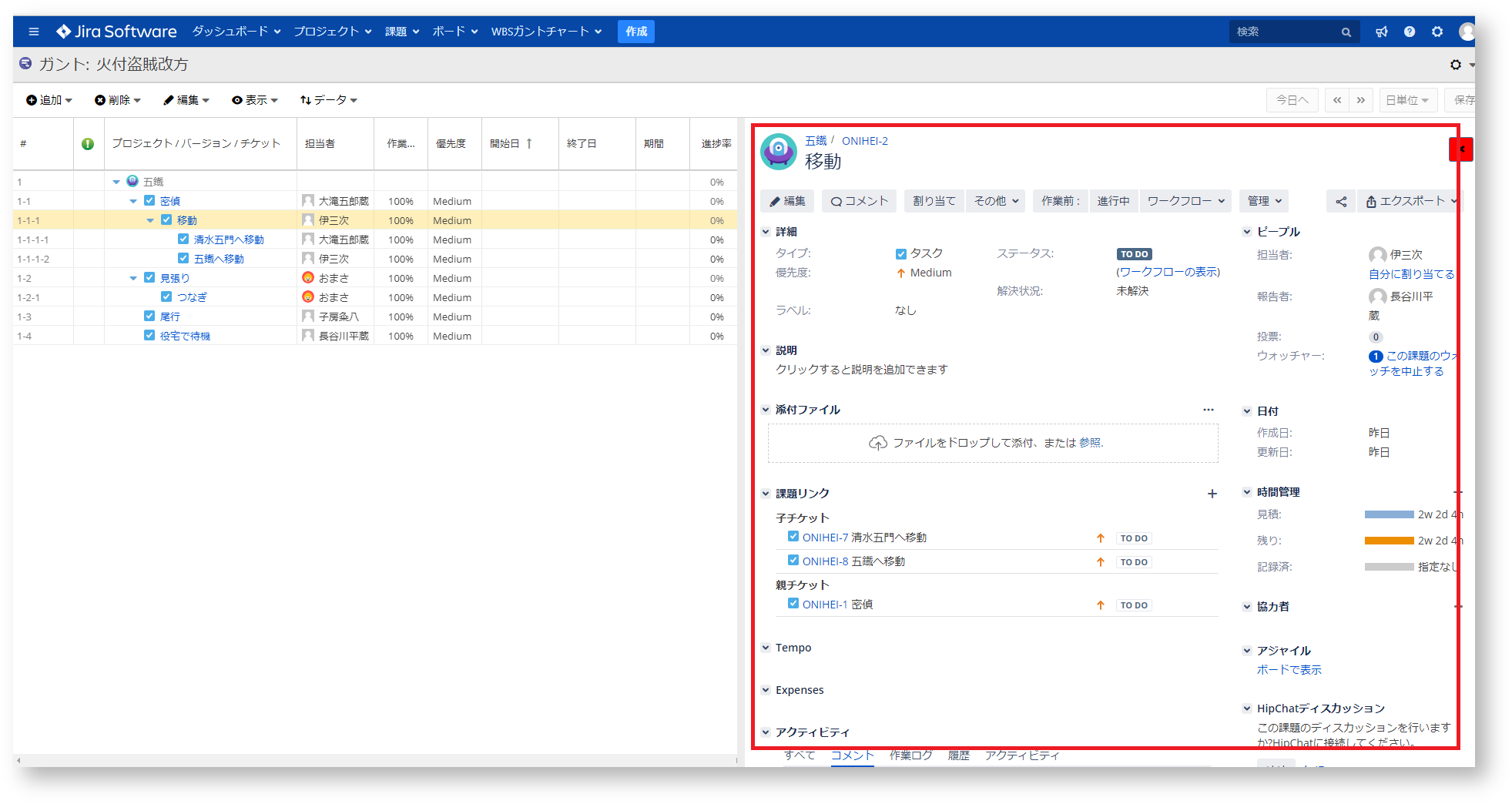This screenshot has height=804, width=1512.
Task: Collapse the 五鐵 project tree row
Action: pos(116,182)
